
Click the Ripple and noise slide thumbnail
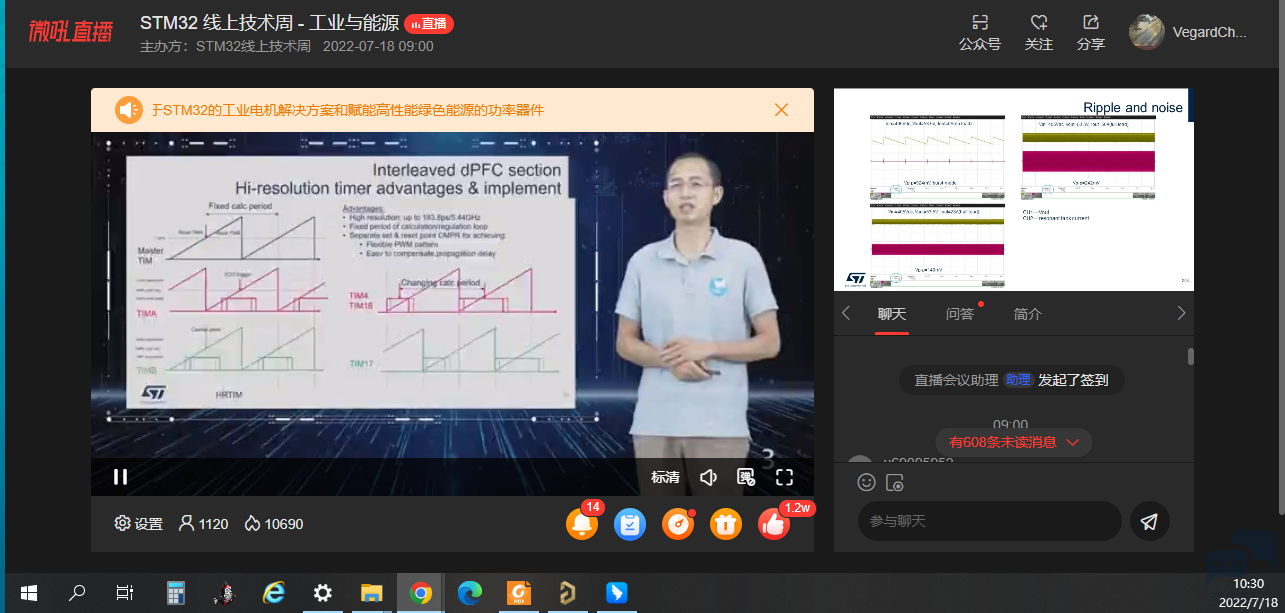1012,190
